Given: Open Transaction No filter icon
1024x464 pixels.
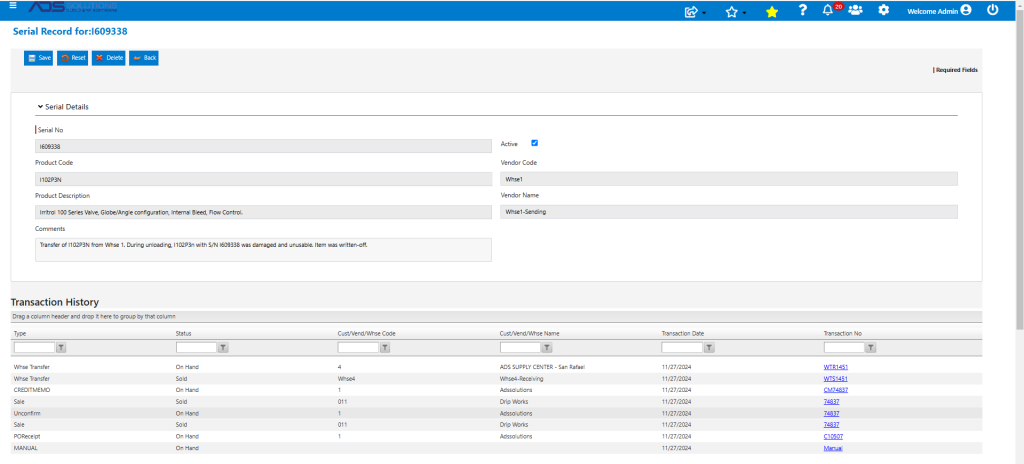Looking at the screenshot, I should 871,348.
